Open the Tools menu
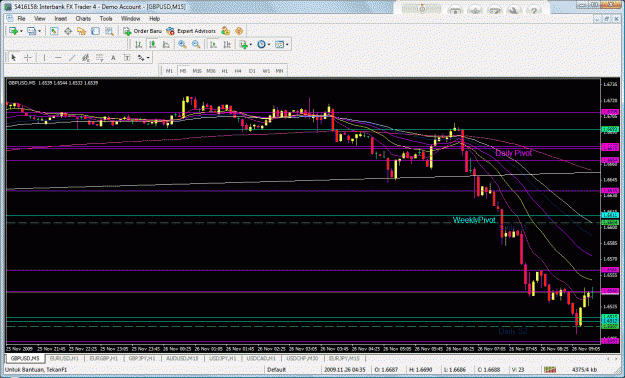 [106, 19]
